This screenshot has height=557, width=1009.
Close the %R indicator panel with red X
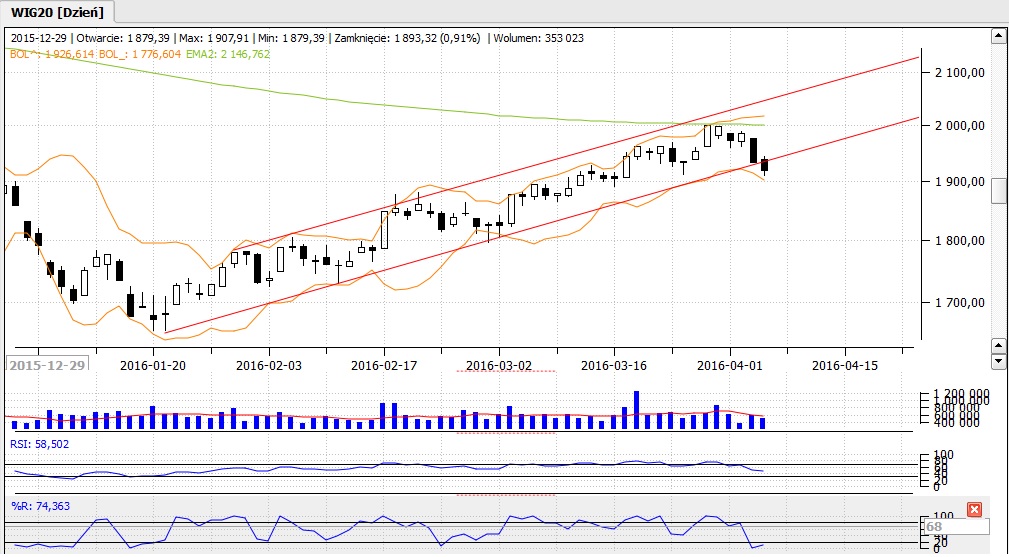(x=974, y=510)
